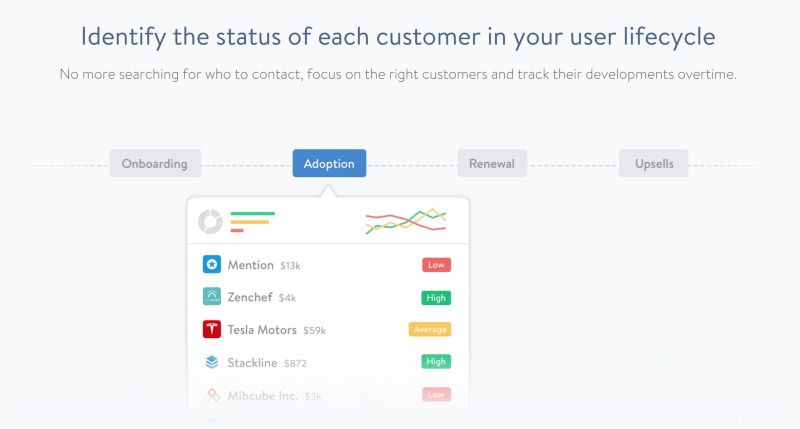The image size is (800, 429).
Task: Click the Low badge for Mibcube Inc.
Action: coord(436,395)
